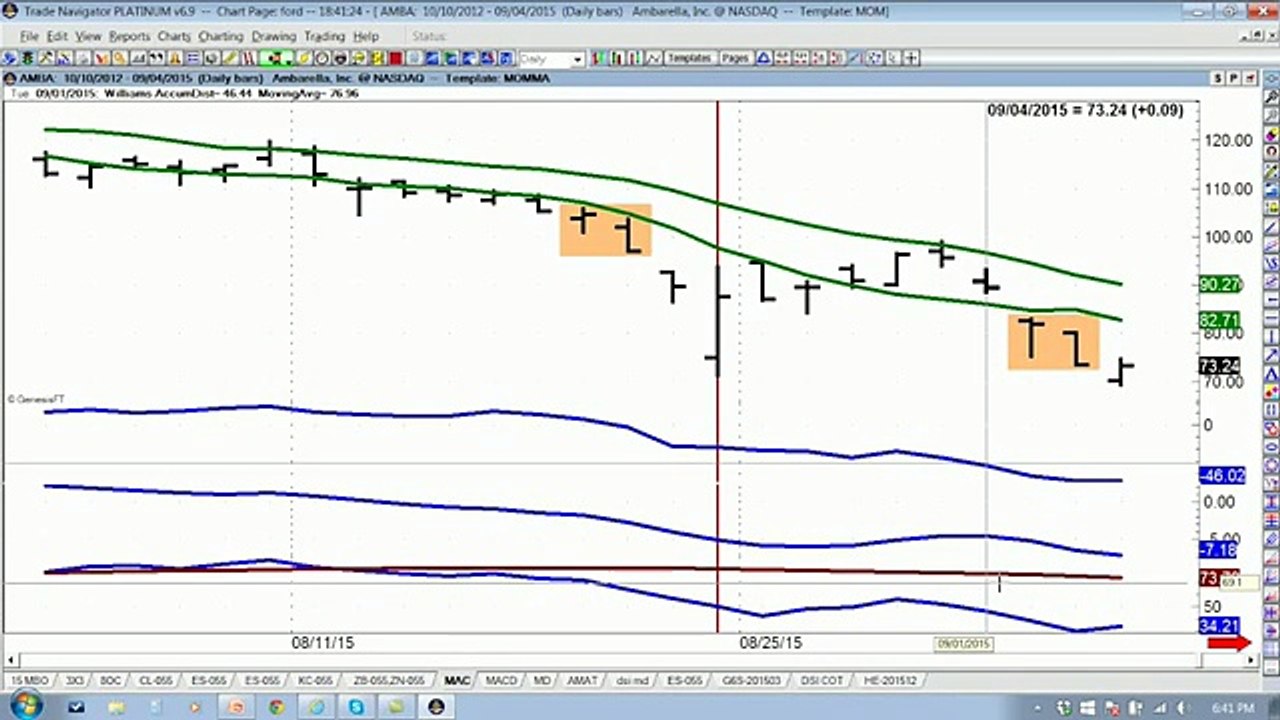The height and width of the screenshot is (720, 1280).
Task: Open the Help menu
Action: pos(366,36)
